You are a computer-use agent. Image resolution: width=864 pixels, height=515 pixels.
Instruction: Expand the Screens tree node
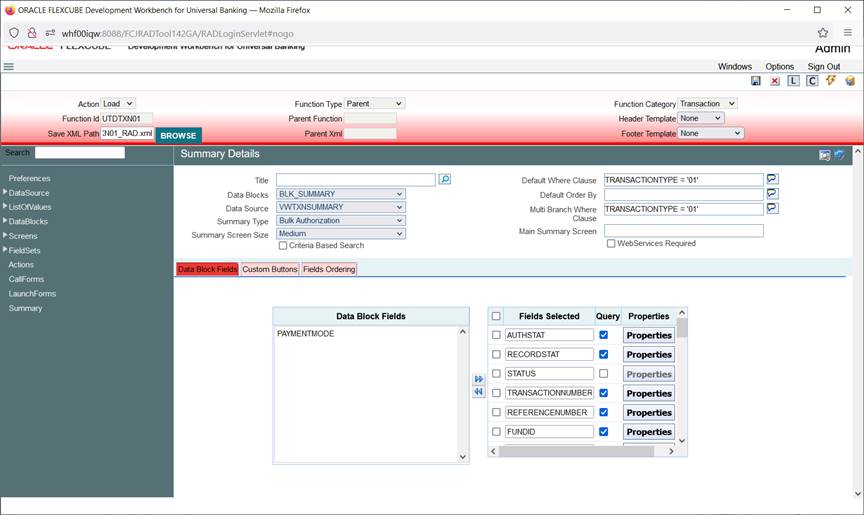(x=5, y=235)
